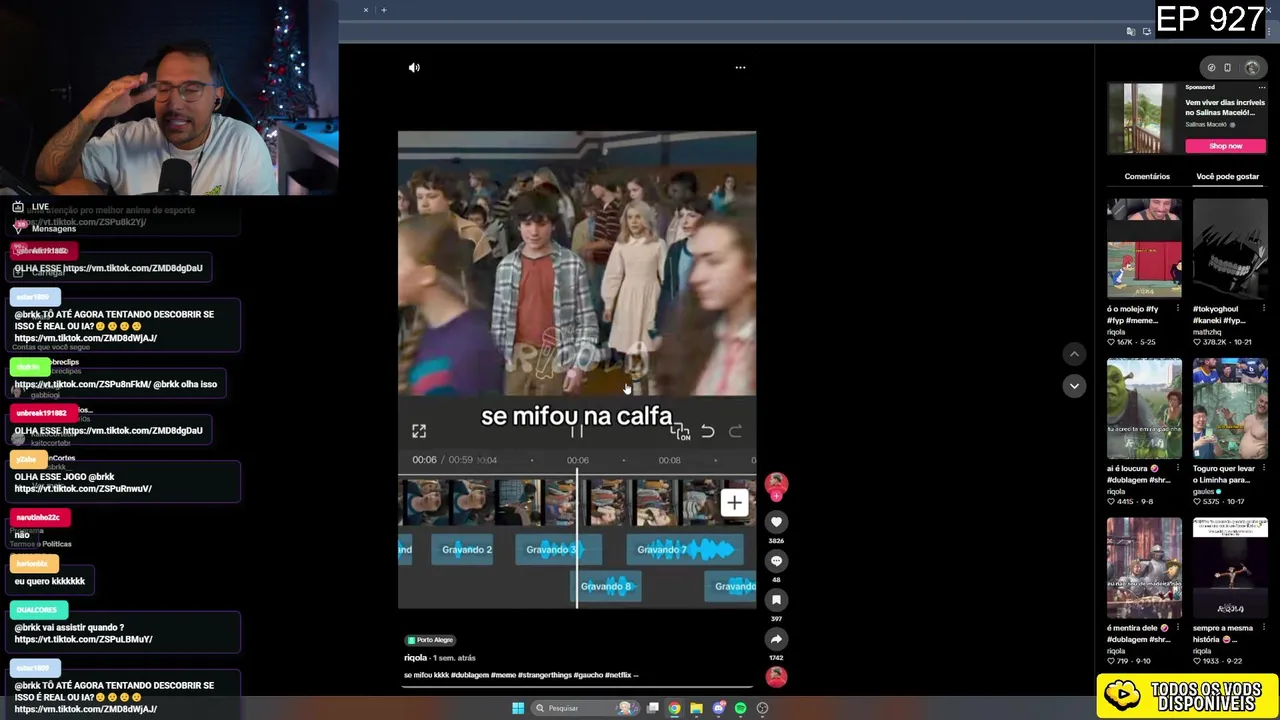Screen dimensions: 1280x720
Task: Open Spotify from the taskbar
Action: pos(740,708)
